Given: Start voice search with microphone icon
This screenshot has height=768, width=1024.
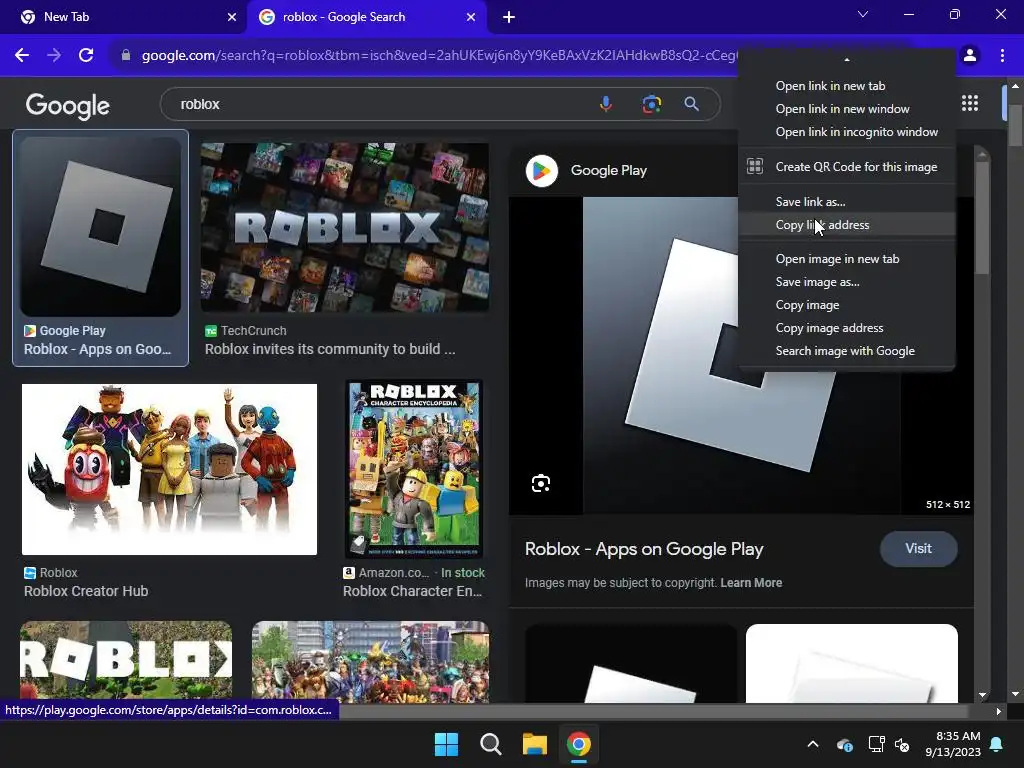Looking at the screenshot, I should tap(606, 104).
